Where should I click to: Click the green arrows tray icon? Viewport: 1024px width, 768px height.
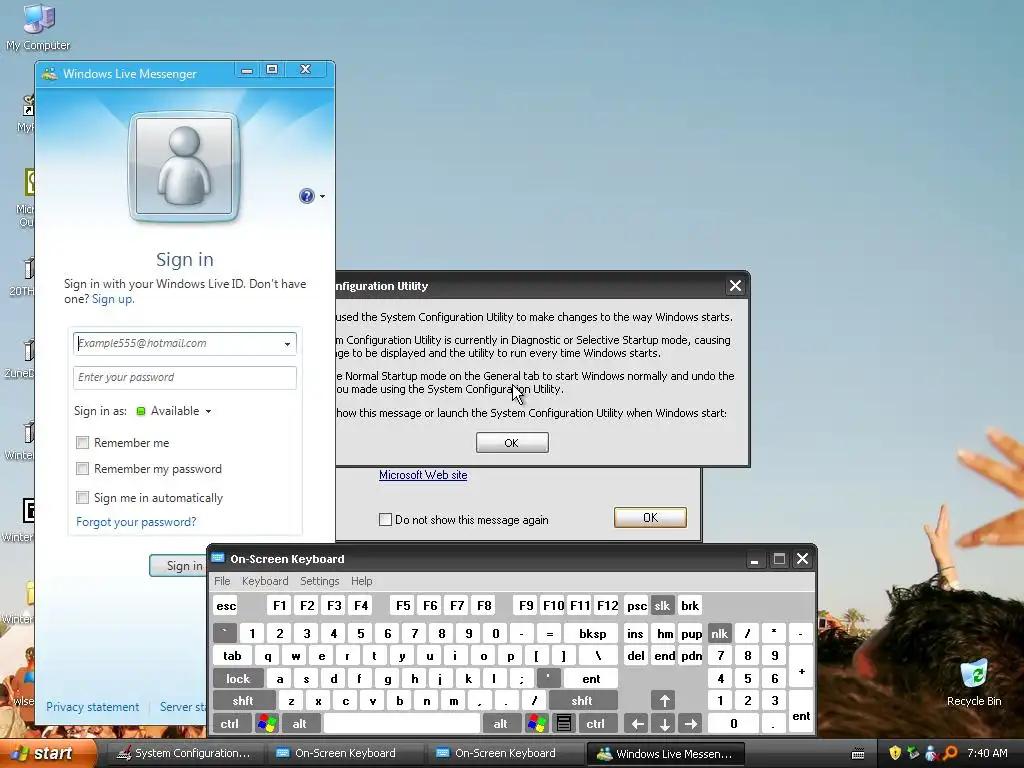tap(914, 753)
